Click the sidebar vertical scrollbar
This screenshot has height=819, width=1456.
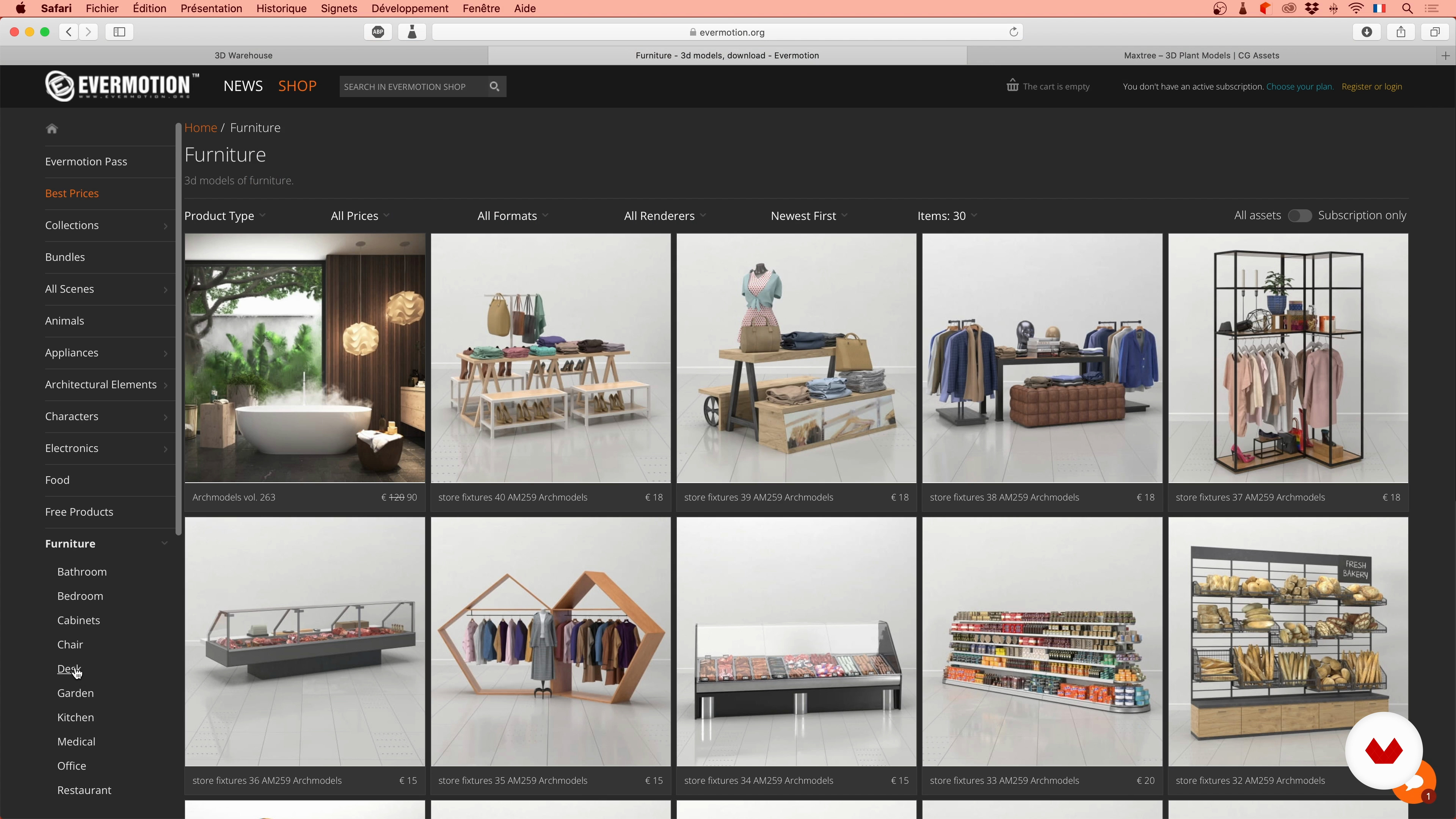tap(179, 329)
